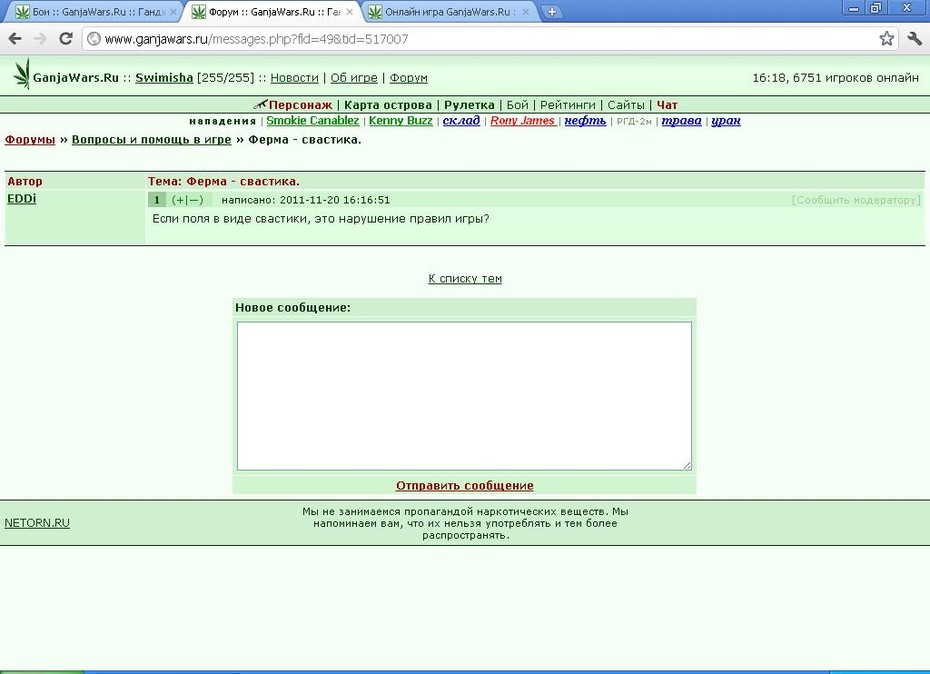Switch to the Форум :: GanjaWars.Ru tab
The height and width of the screenshot is (674, 930).
(273, 12)
